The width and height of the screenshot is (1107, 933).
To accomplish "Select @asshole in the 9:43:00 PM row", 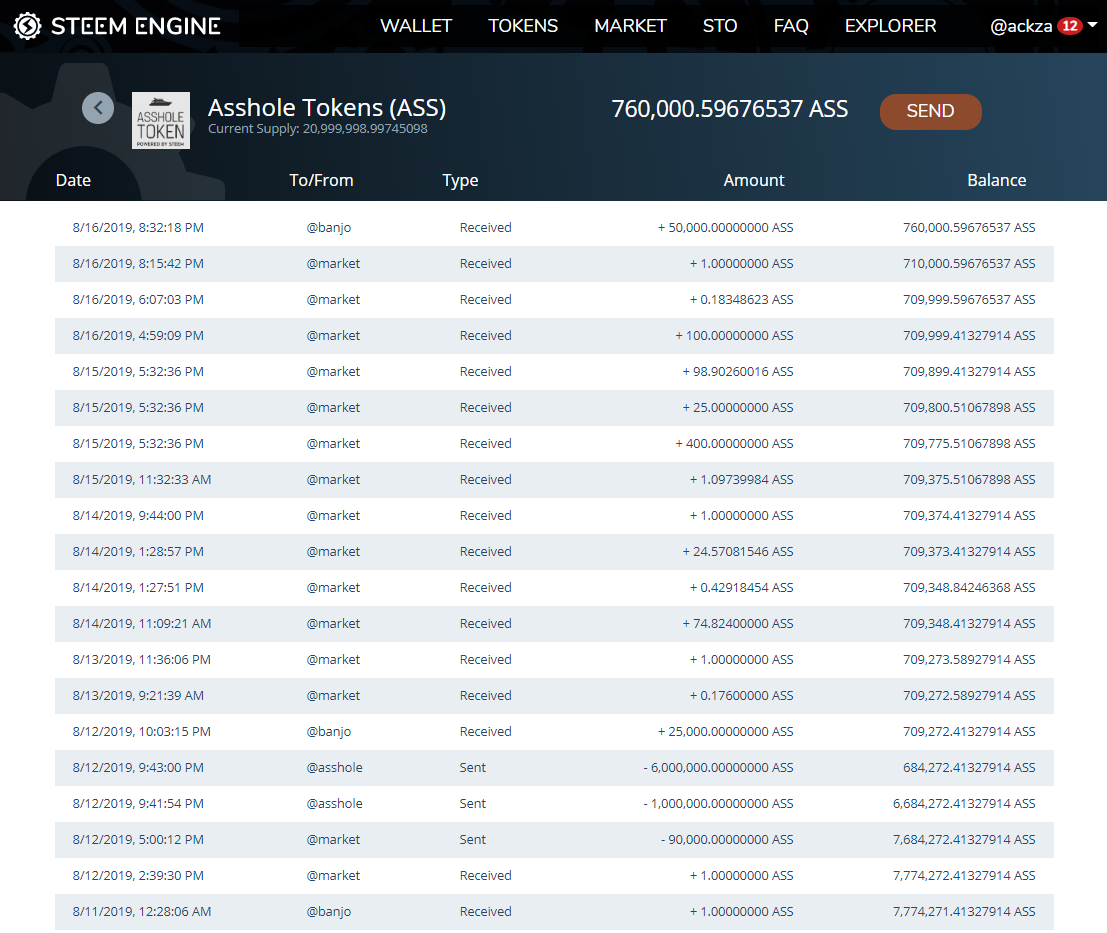I will tap(334, 767).
